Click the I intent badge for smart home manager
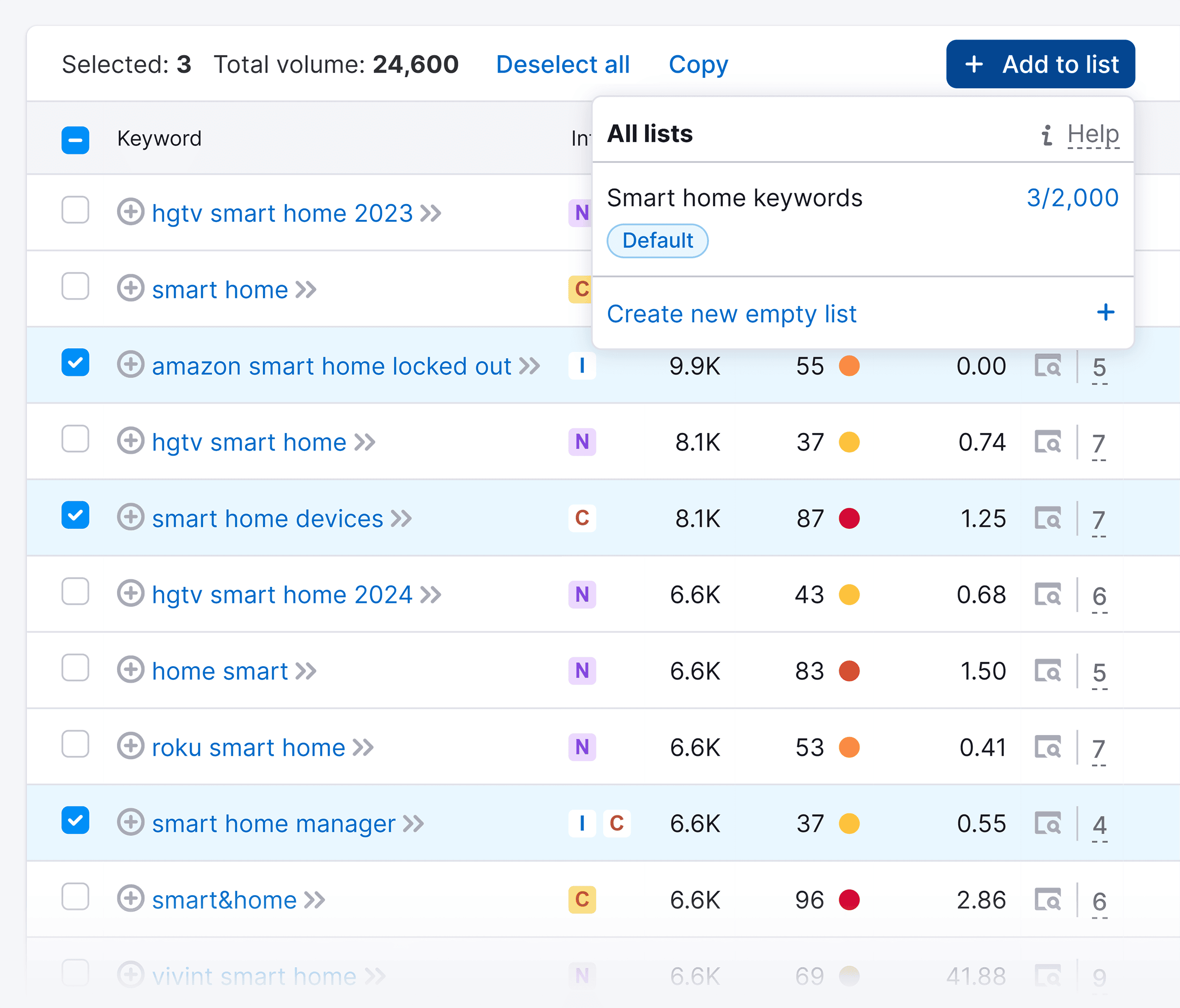The image size is (1180, 1008). (x=582, y=823)
